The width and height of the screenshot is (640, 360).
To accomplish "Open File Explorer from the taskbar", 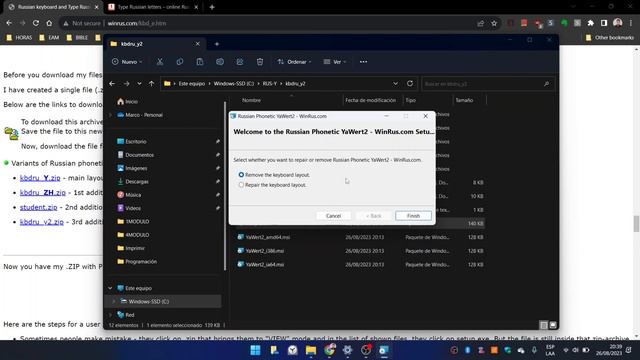I will tap(311, 350).
